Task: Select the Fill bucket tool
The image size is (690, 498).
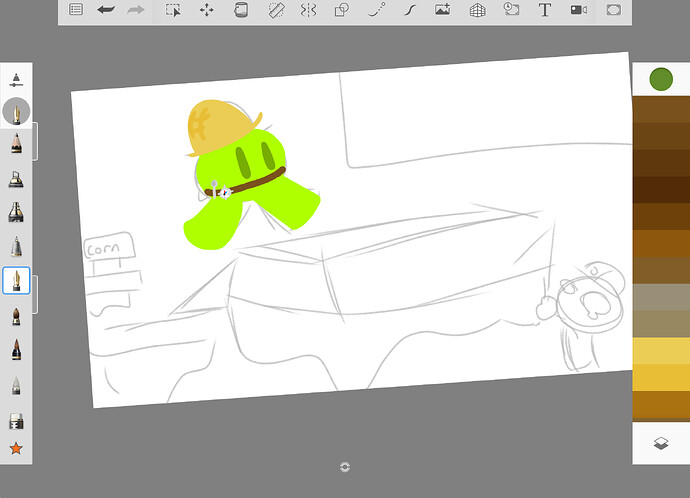Action: tap(240, 10)
